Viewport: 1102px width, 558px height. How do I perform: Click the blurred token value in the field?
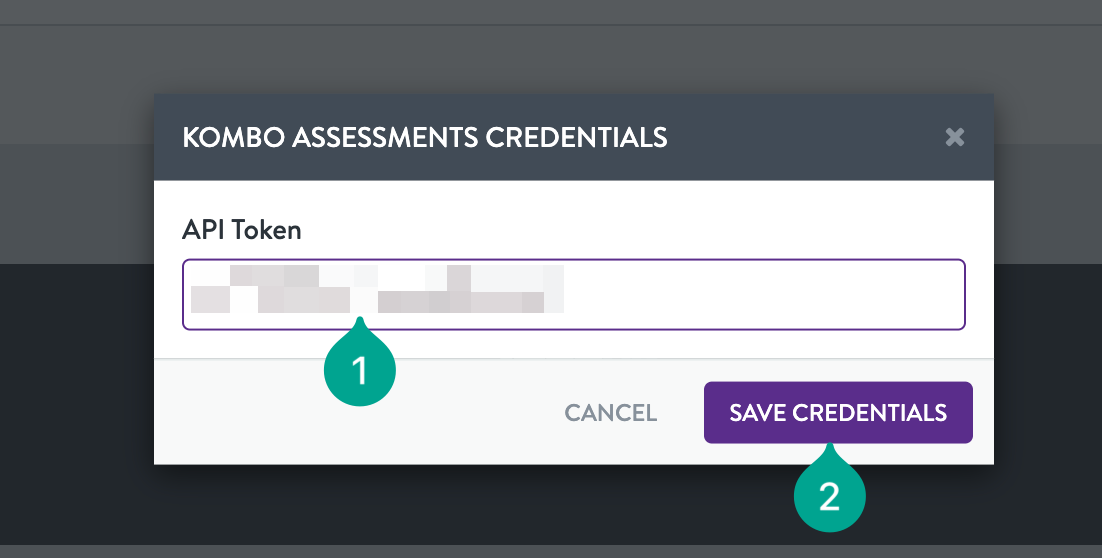click(x=377, y=289)
